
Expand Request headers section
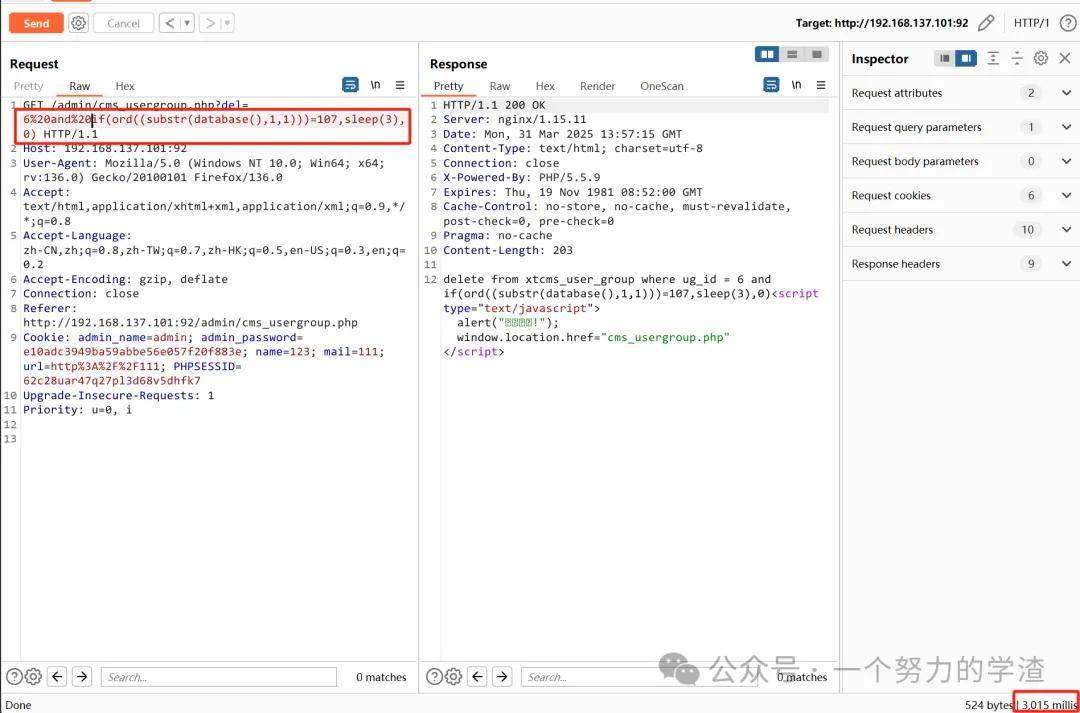click(962, 229)
